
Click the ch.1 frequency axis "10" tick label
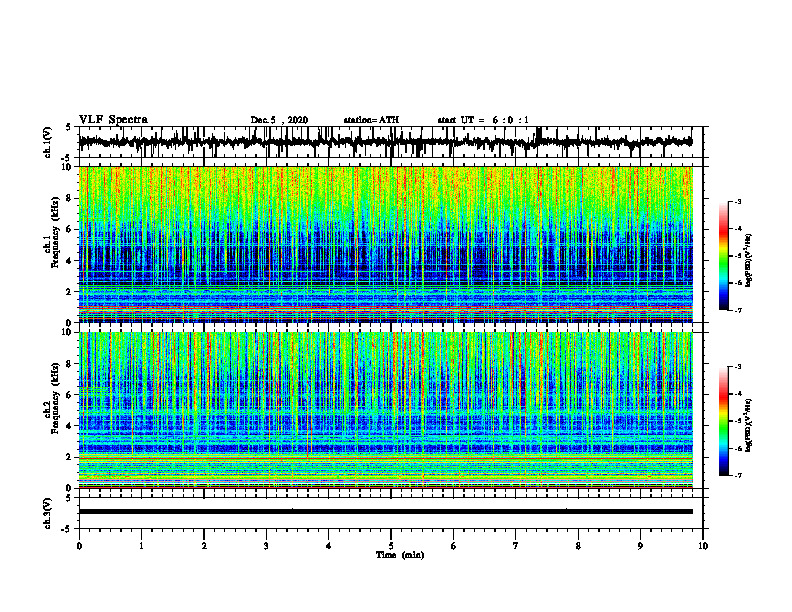(67, 167)
